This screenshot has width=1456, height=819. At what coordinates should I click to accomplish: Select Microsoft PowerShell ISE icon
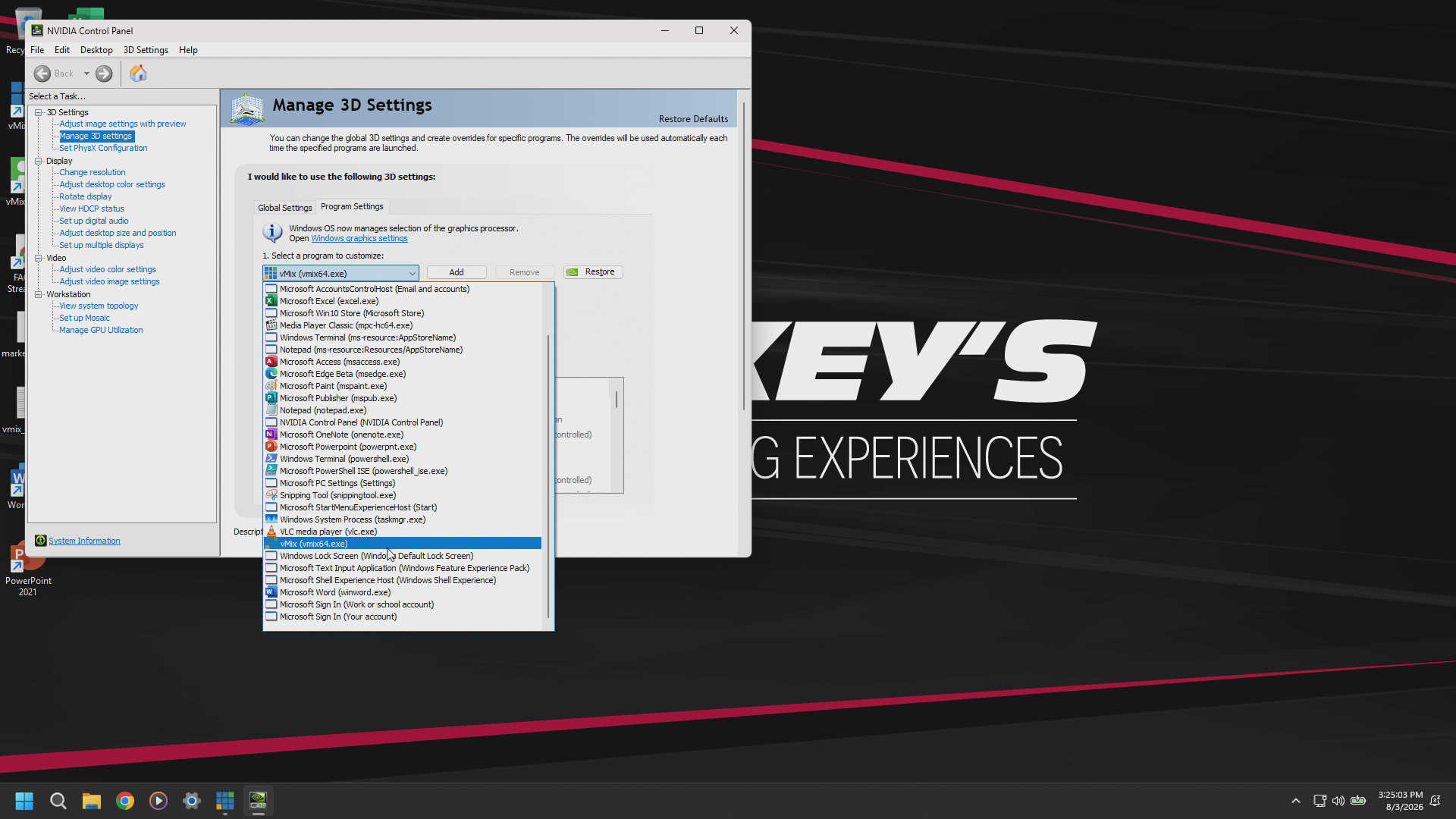tap(271, 471)
